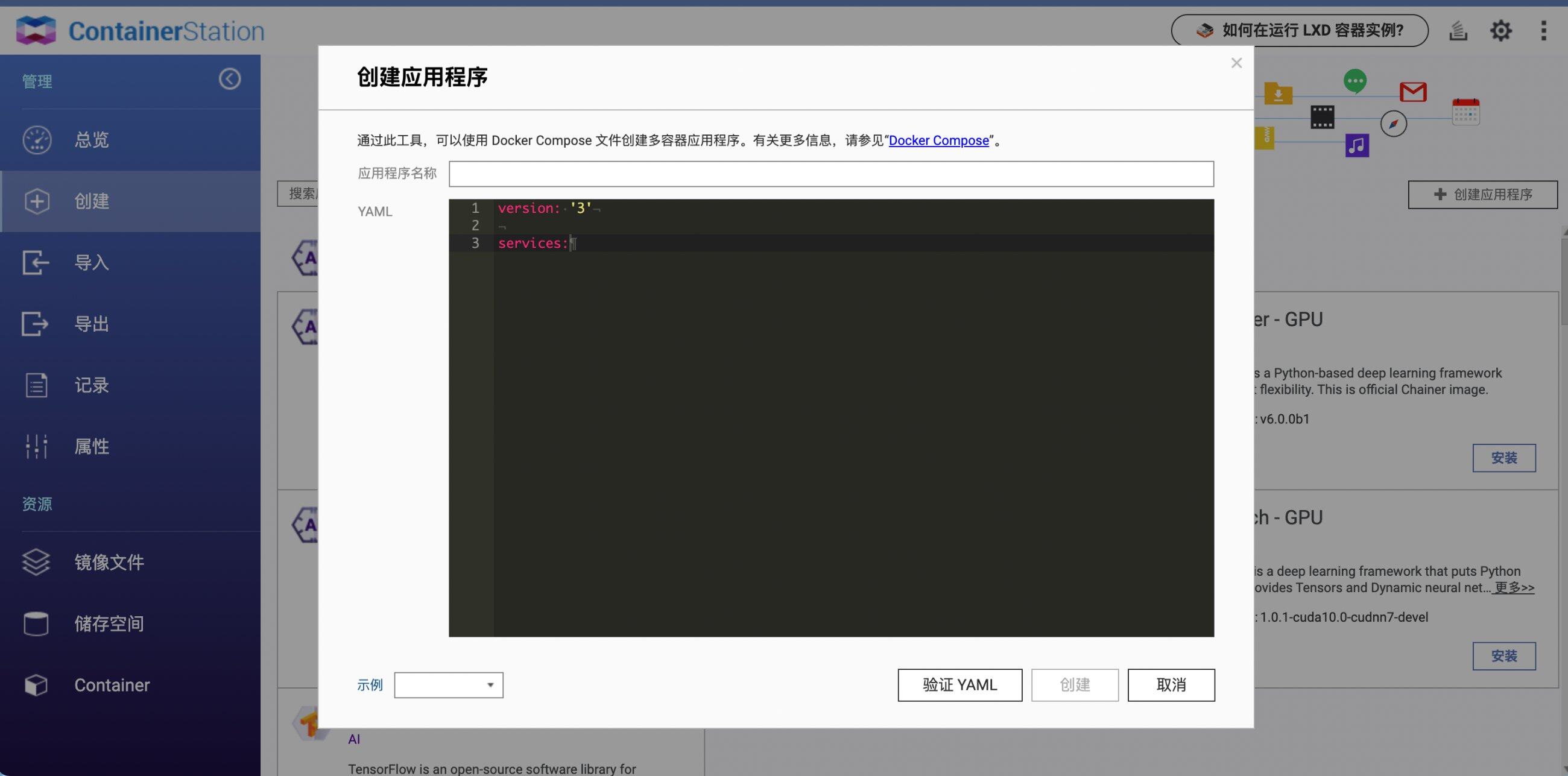Focus the 应用程序名称 input field
Image resolution: width=1568 pixels, height=776 pixels.
tap(831, 174)
